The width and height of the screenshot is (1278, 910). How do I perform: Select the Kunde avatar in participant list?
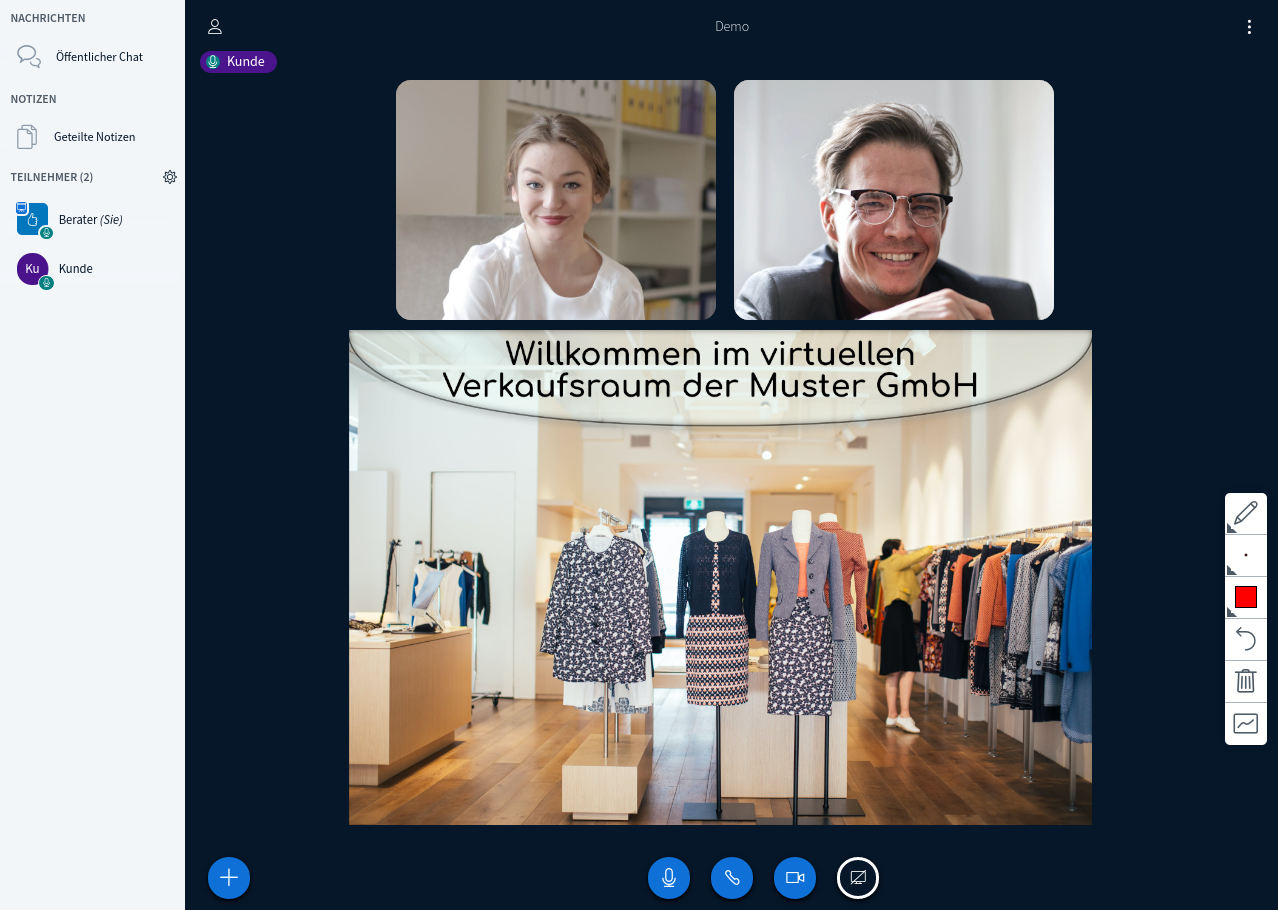[32, 269]
